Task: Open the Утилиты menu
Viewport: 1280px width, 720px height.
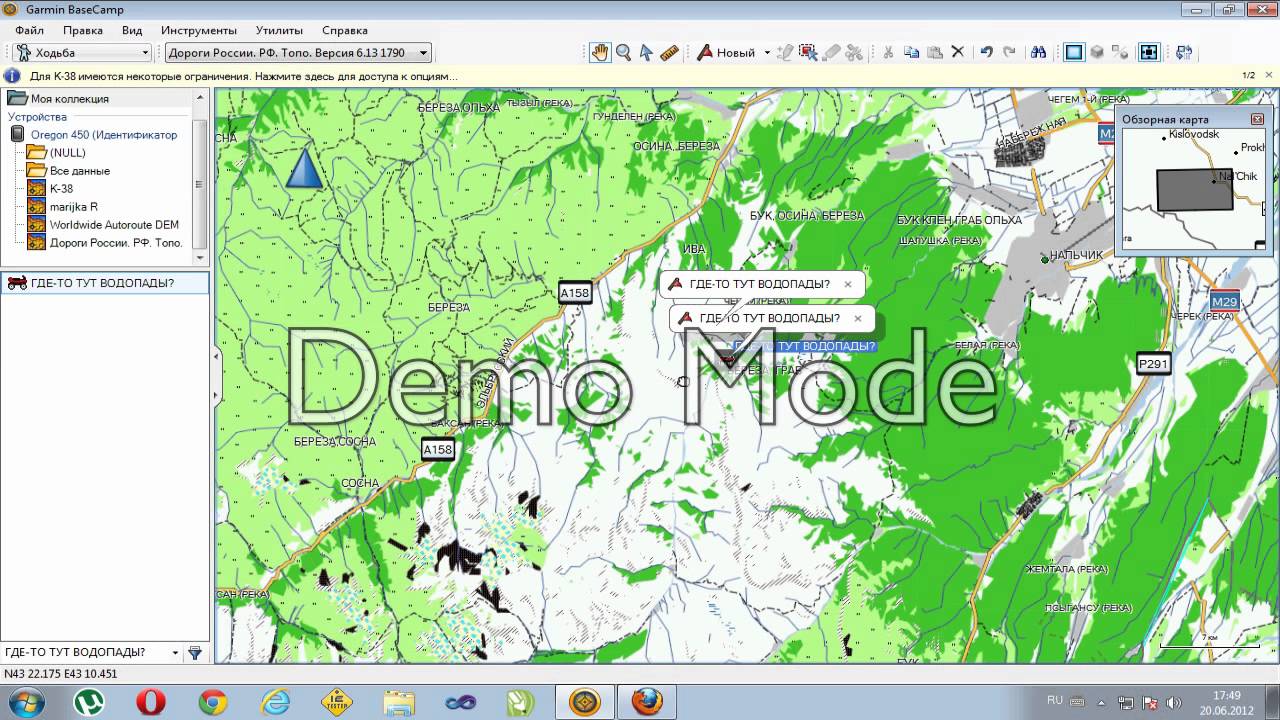Action: [279, 30]
